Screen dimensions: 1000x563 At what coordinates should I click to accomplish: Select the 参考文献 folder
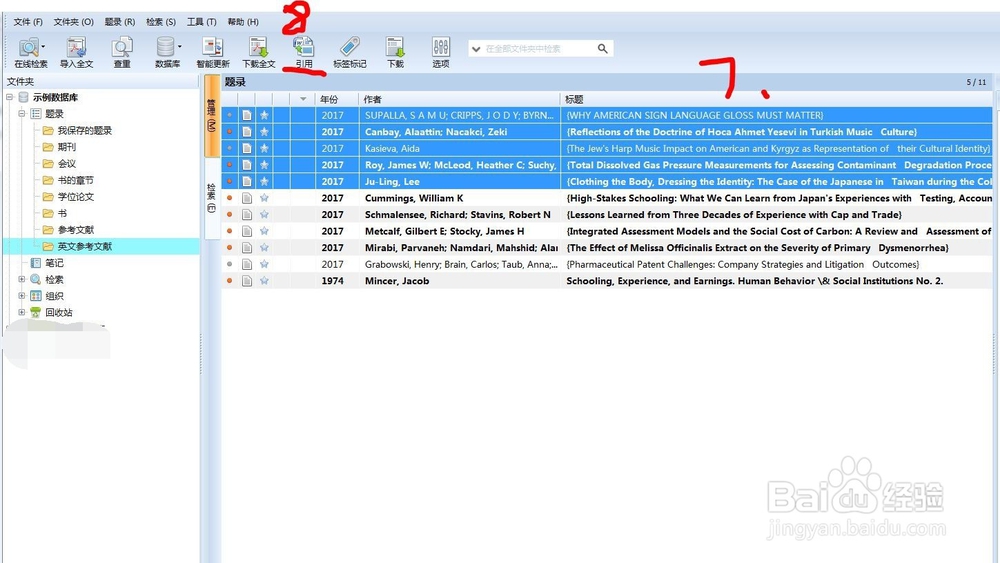(x=75, y=230)
